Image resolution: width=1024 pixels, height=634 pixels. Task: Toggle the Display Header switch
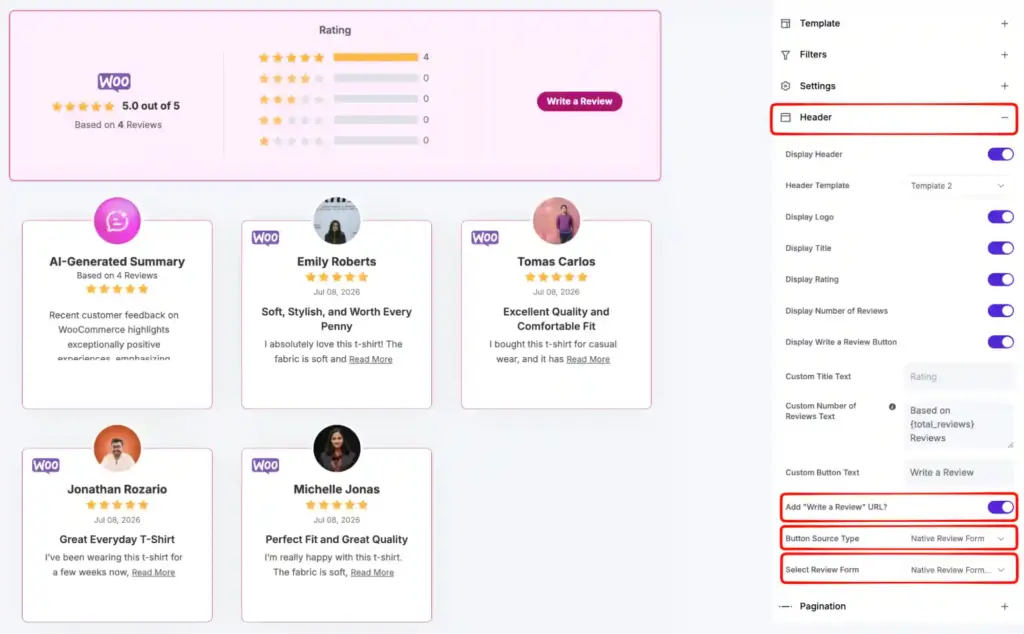1000,154
